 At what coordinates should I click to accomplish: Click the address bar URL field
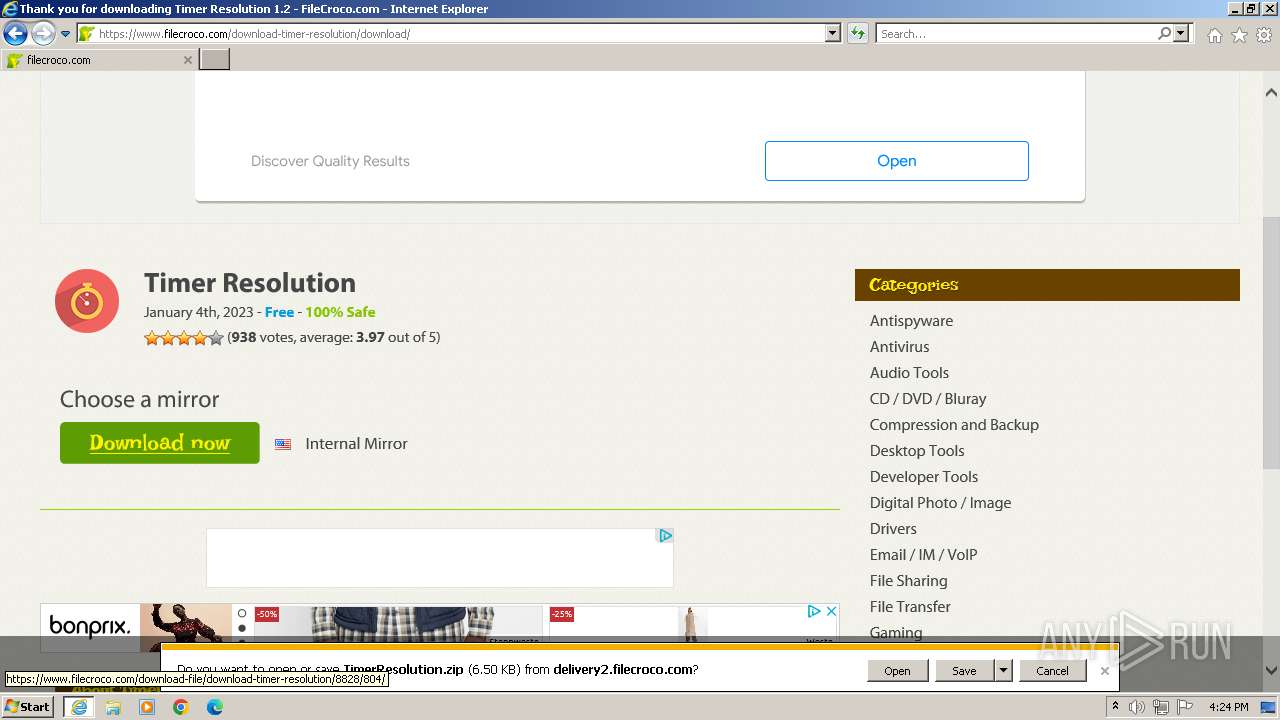(460, 34)
